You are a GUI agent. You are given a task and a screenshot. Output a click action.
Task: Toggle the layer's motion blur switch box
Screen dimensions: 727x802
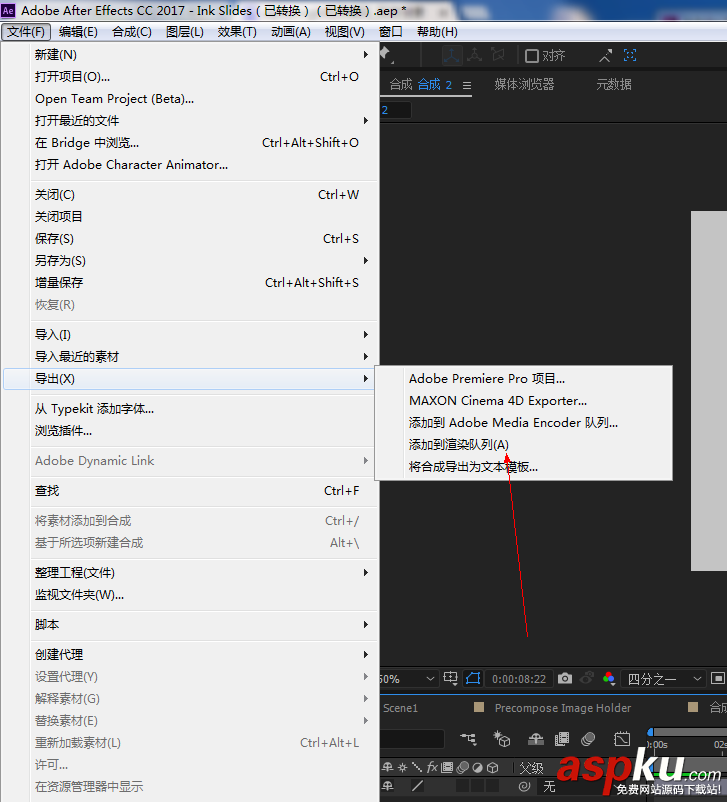pos(462,786)
